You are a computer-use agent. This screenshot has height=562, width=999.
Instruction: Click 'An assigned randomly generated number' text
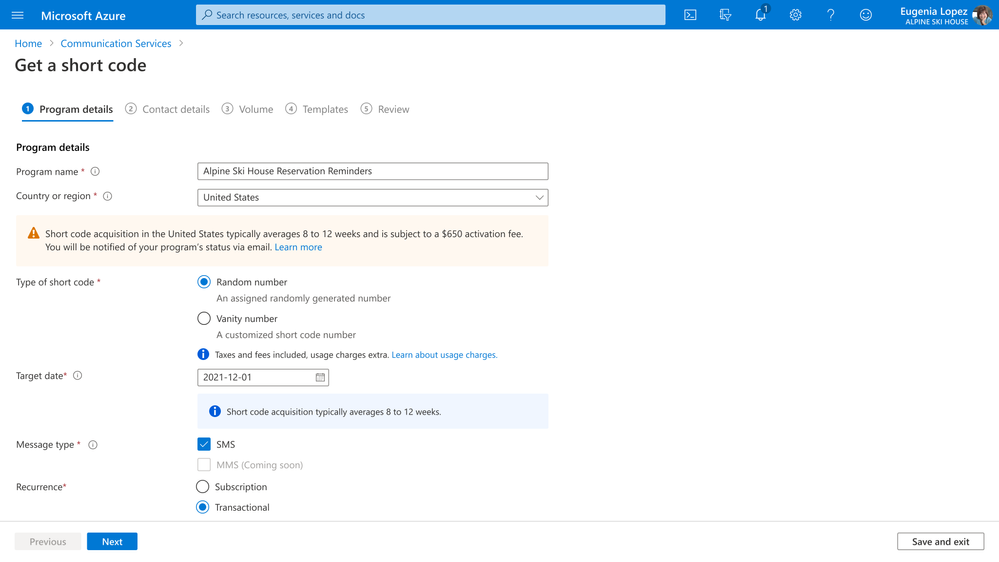coord(303,298)
